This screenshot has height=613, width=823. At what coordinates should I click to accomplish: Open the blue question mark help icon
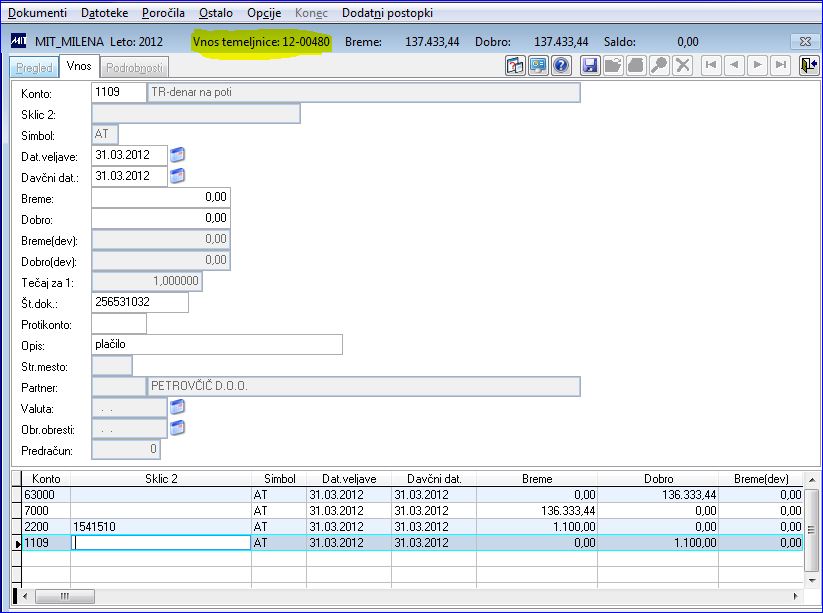click(x=561, y=66)
